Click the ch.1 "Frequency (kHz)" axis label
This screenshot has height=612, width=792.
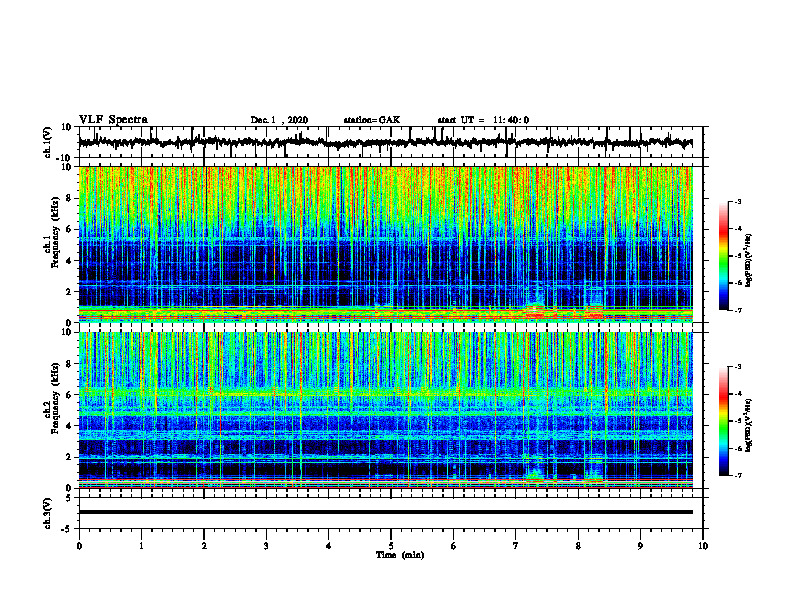tap(55, 233)
